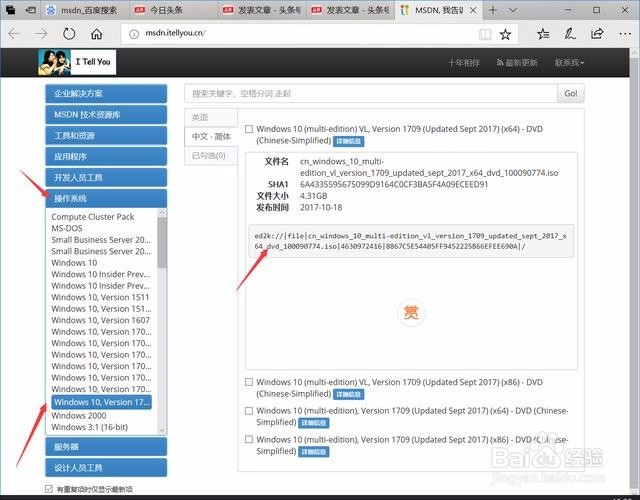
Task: Click the OS list scroll up arrow
Action: coord(162,213)
